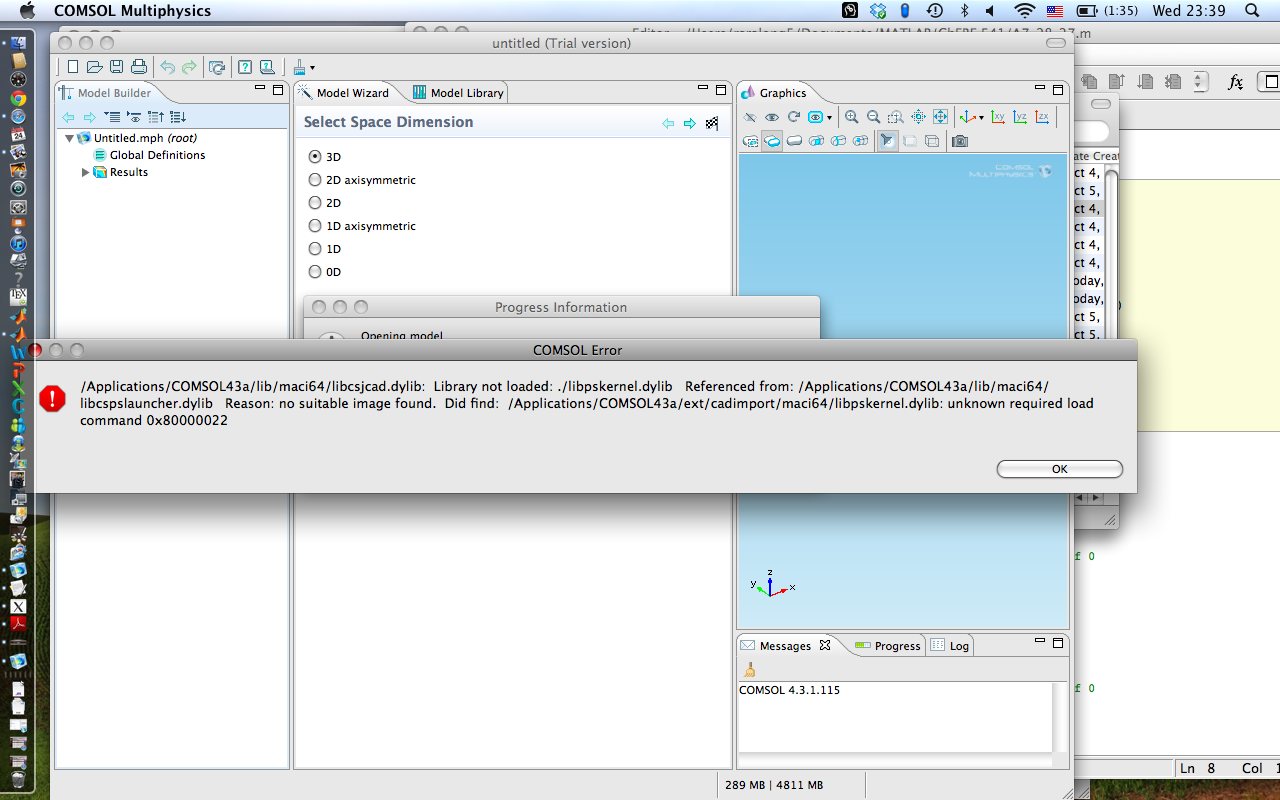Select the 0D radio button
Screen dimensions: 1280x800
pyautogui.click(x=315, y=272)
